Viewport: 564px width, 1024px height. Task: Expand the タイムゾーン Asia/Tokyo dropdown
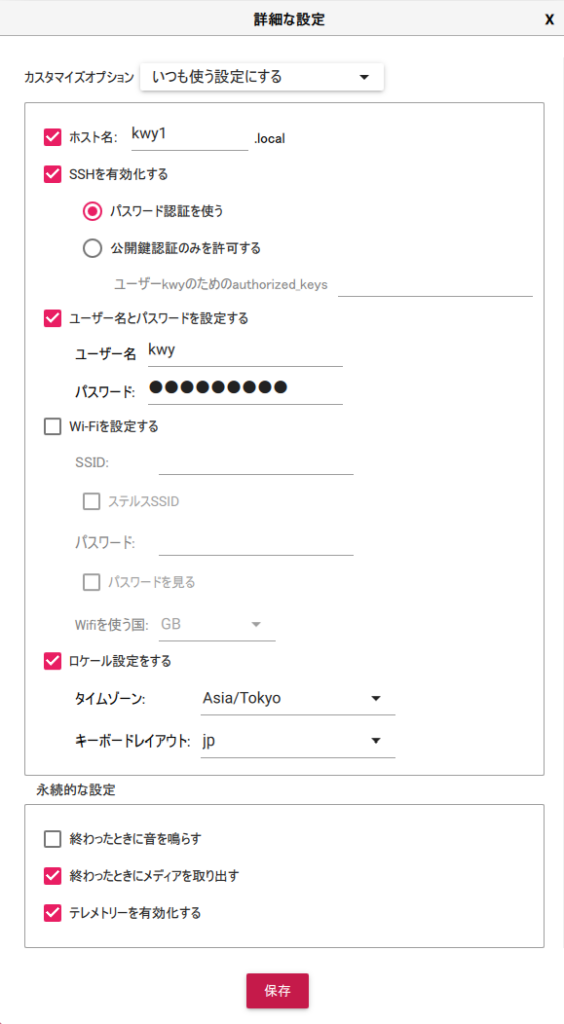[x=298, y=699]
